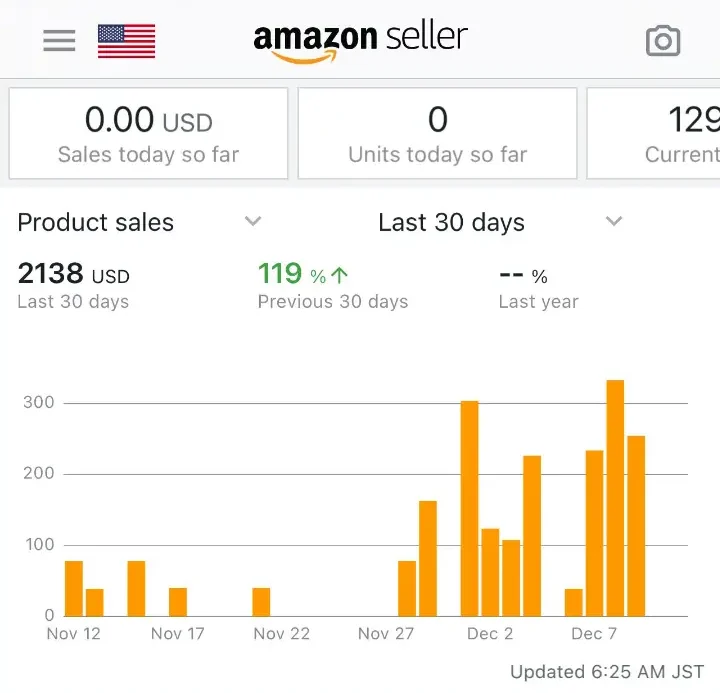This screenshot has width=720, height=693.
Task: Open the camera scanner icon
Action: pyautogui.click(x=662, y=41)
